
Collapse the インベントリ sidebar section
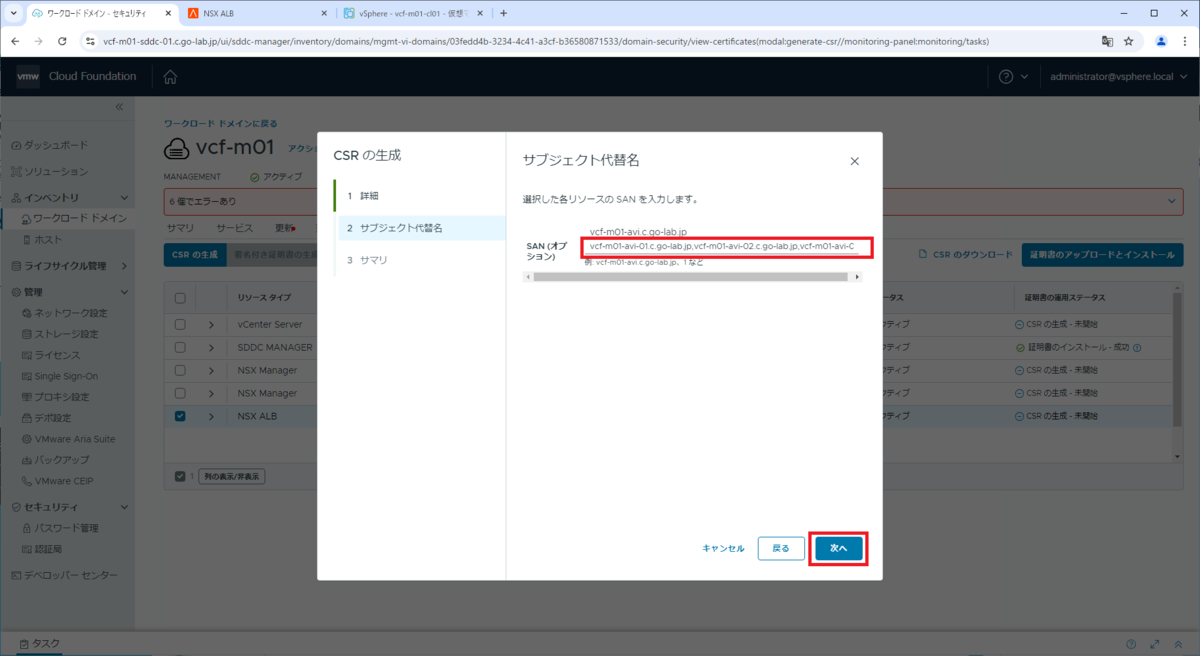point(124,198)
